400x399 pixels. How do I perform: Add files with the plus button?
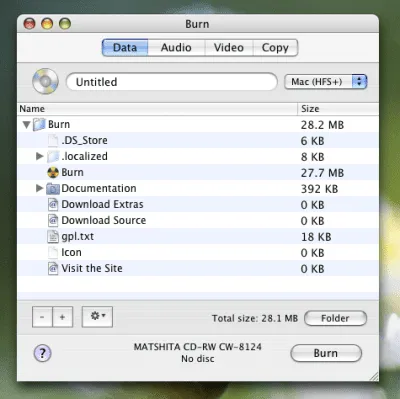(x=62, y=317)
